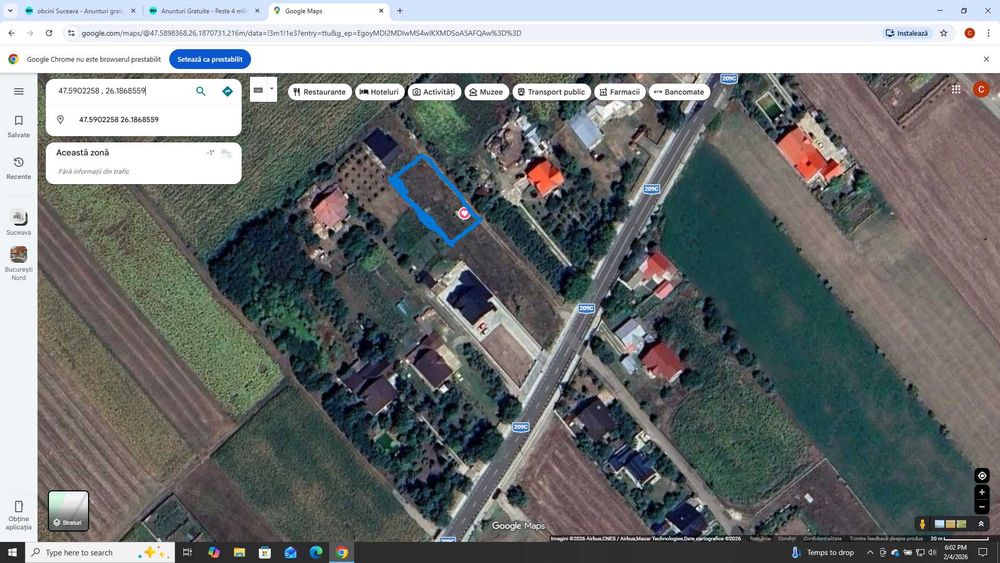1000x563 pixels.
Task: Center map on my location
Action: (982, 476)
